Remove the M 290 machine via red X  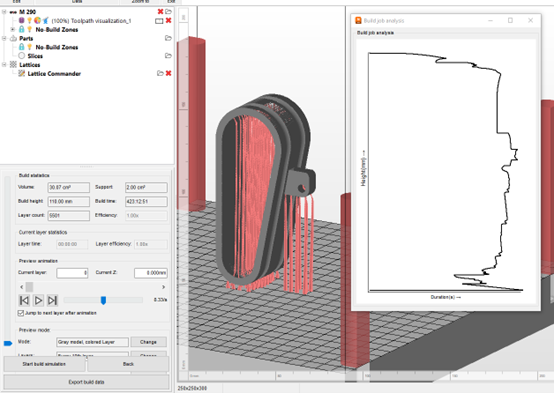160,12
